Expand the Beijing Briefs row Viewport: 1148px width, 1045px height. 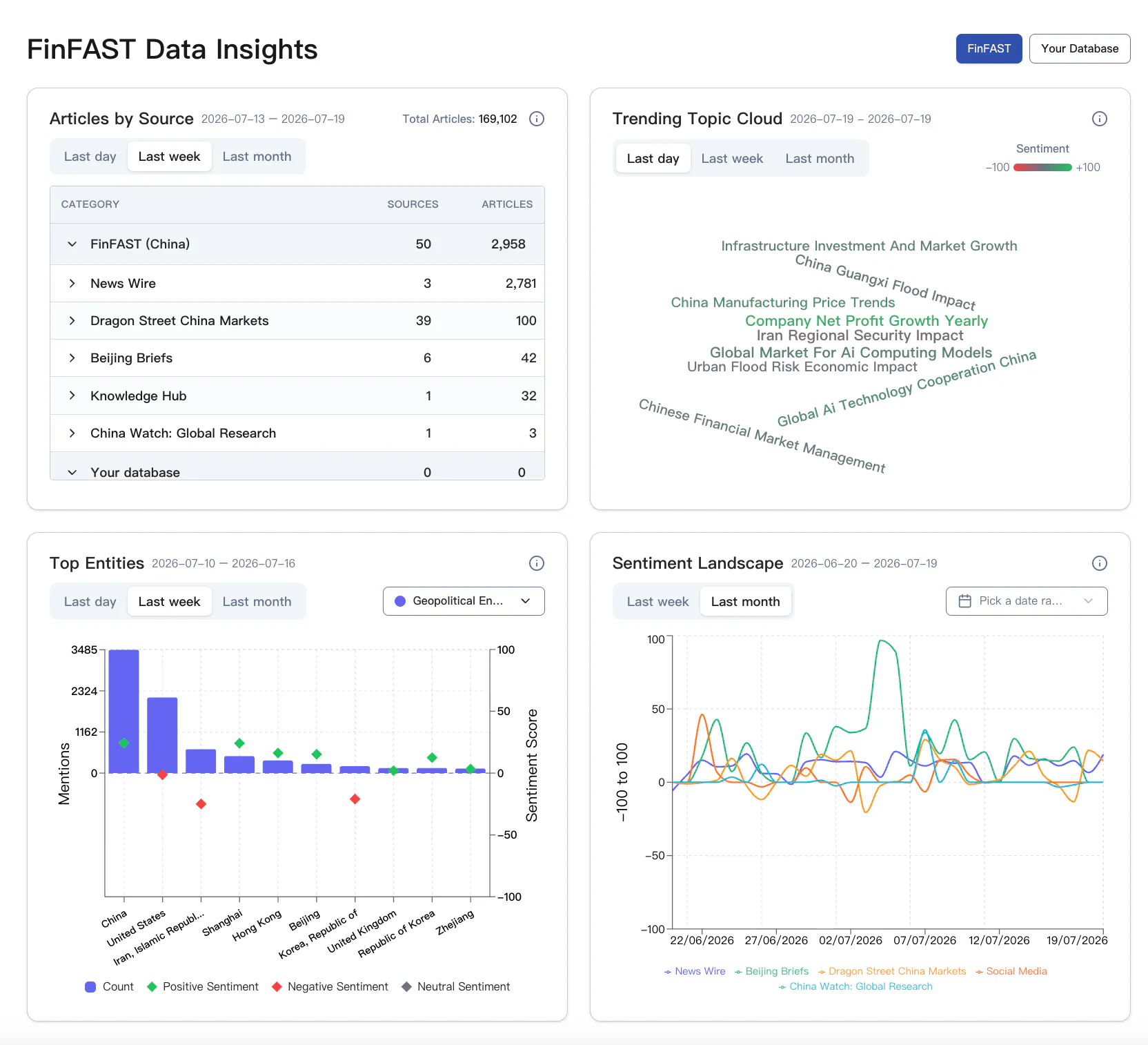point(72,358)
